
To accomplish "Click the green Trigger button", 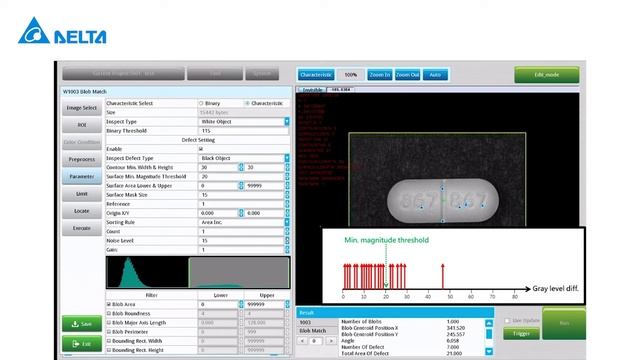I will pos(521,333).
